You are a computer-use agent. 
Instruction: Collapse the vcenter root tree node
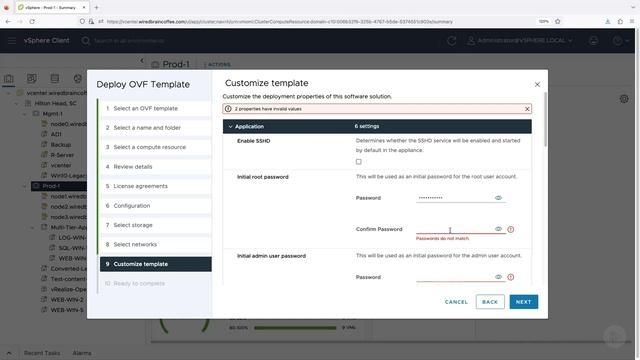pyautogui.click(x=9, y=93)
